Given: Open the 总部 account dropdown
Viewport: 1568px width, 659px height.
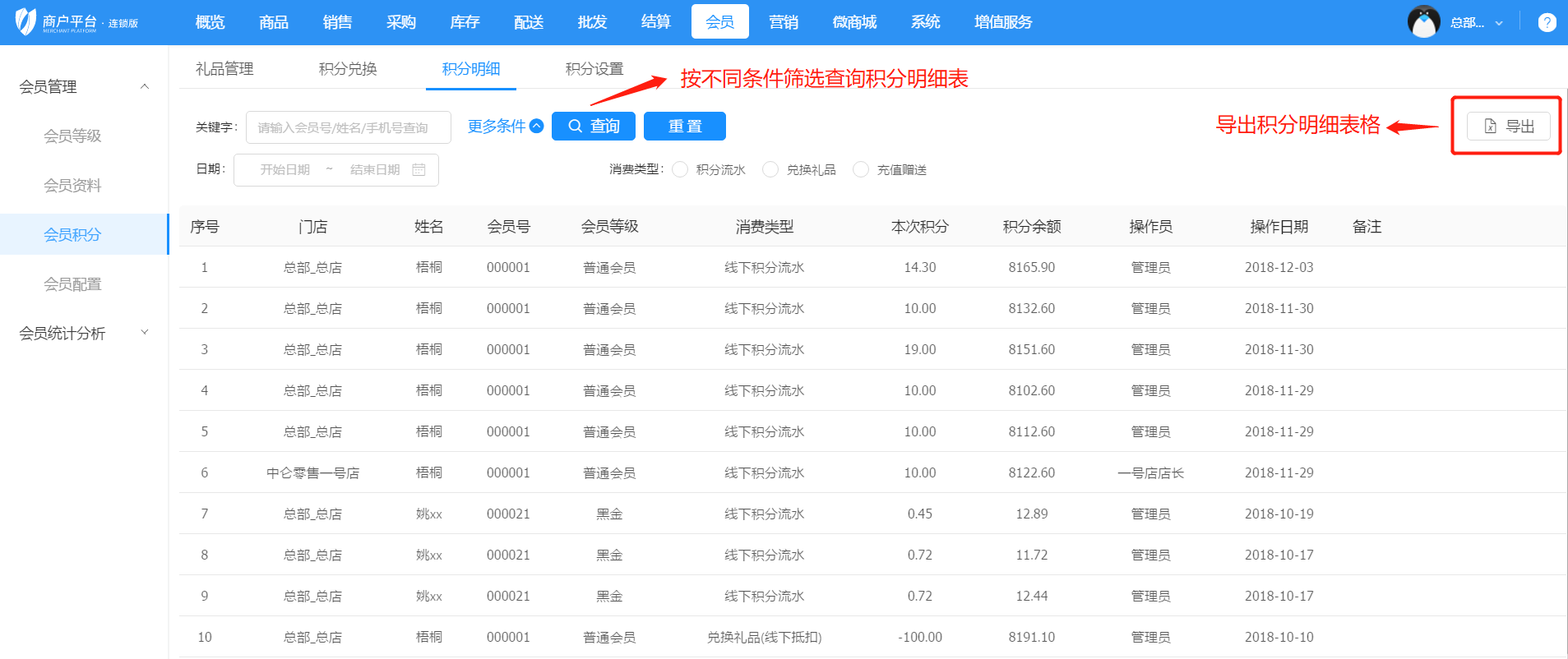Looking at the screenshot, I should [x=1477, y=23].
